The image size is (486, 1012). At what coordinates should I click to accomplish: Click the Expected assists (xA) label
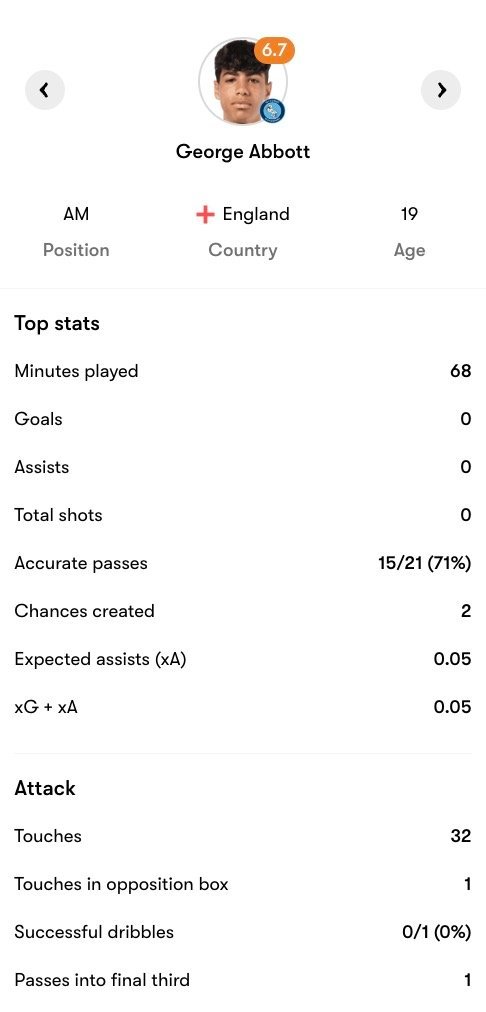coord(100,659)
